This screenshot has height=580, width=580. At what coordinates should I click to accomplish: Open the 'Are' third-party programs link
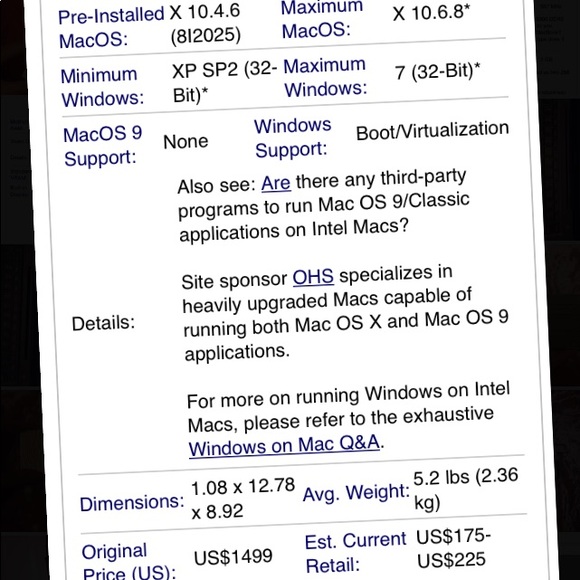click(x=276, y=183)
